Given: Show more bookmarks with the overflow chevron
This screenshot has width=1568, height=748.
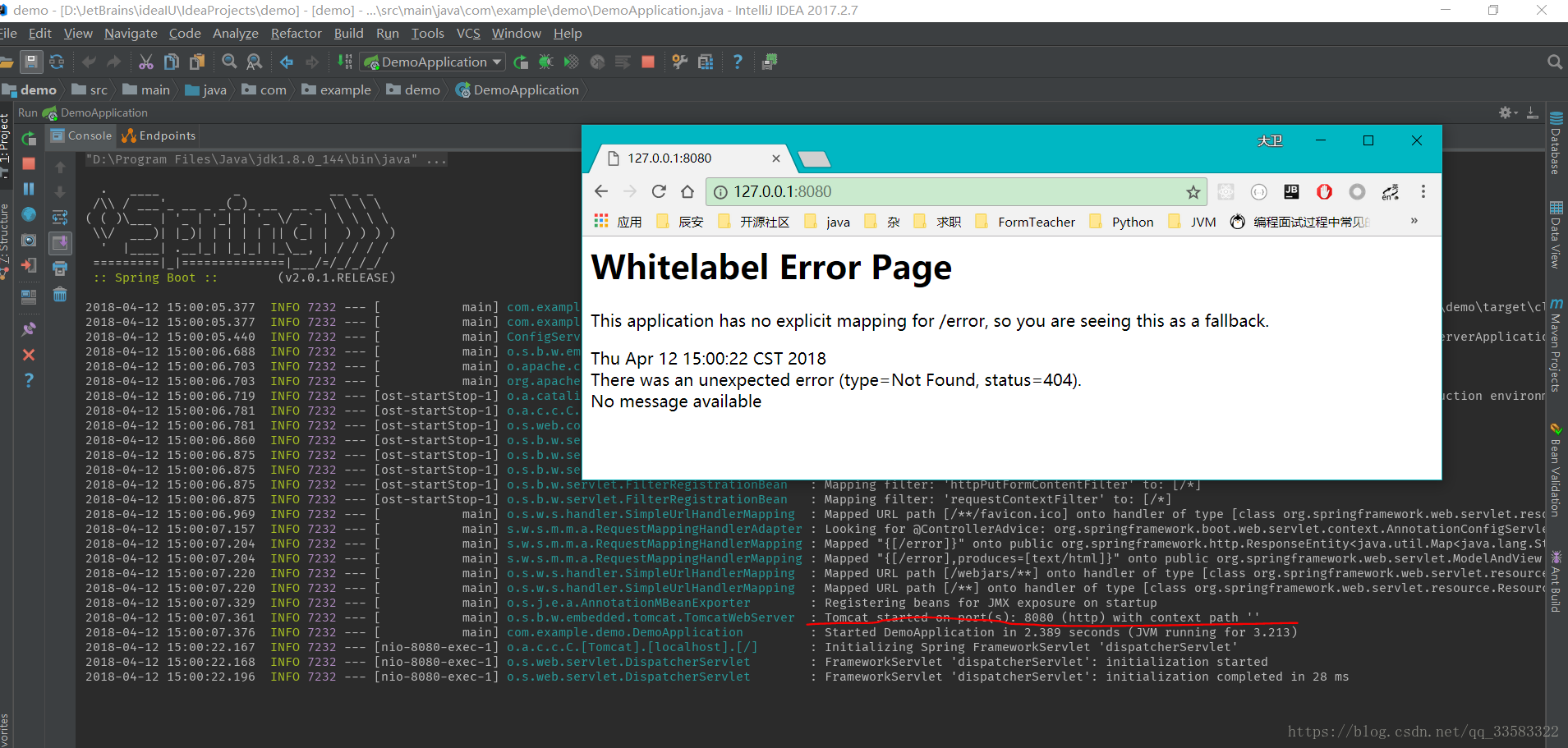Looking at the screenshot, I should (1414, 221).
